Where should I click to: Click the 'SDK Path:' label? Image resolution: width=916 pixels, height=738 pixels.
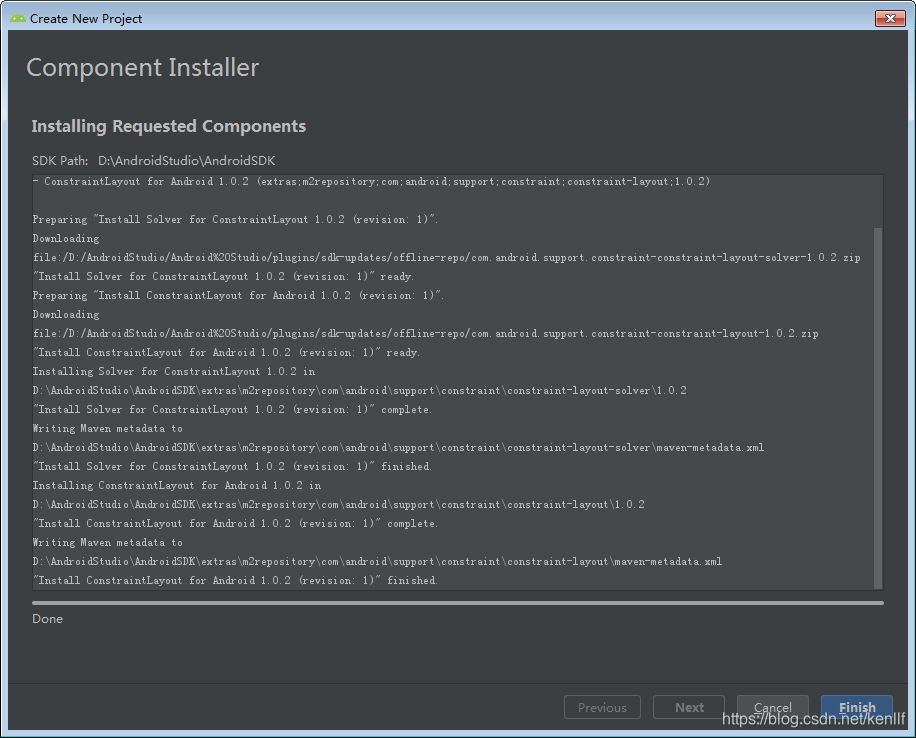coord(60,161)
